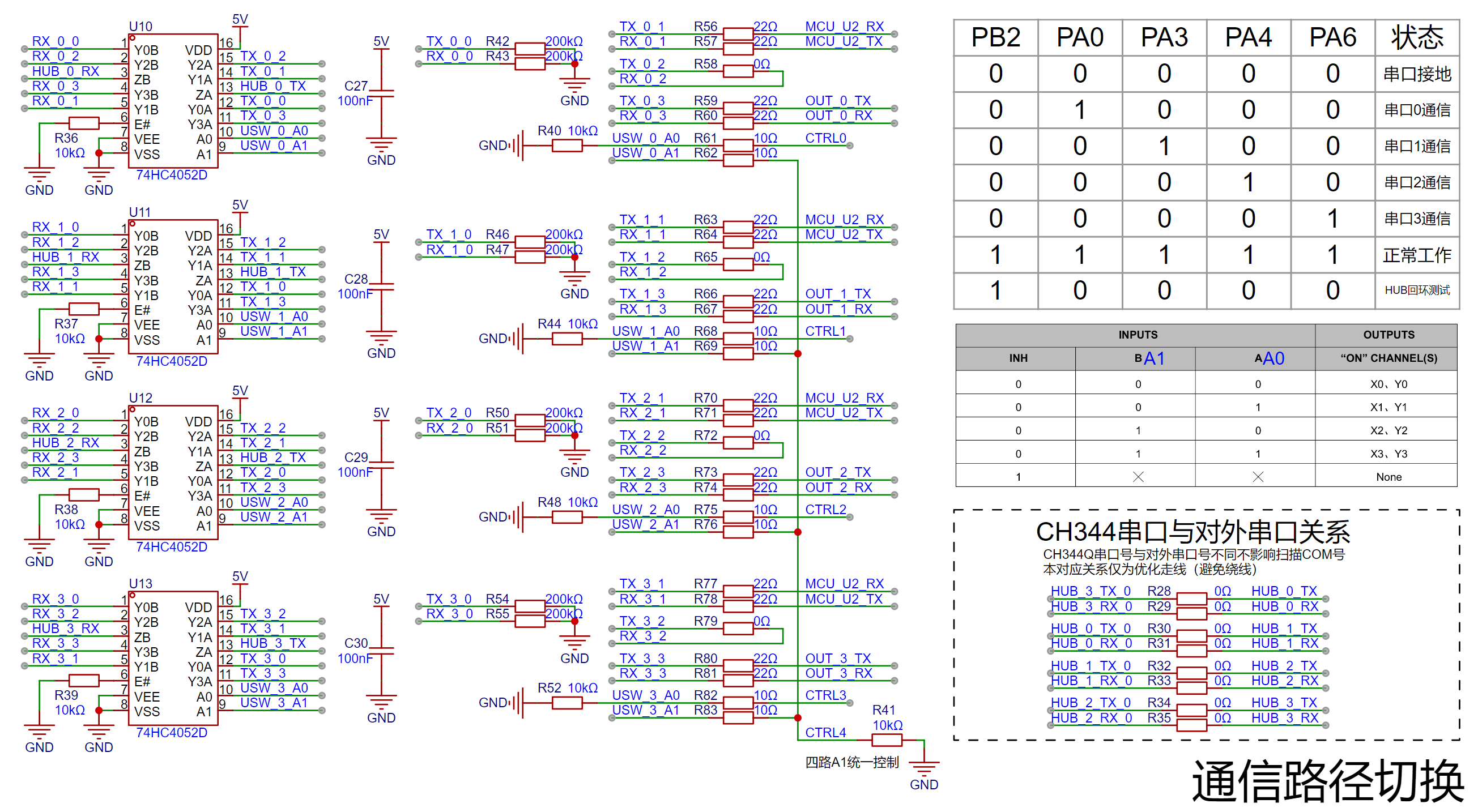Select the 通信路径切换 title text
Screen dimensions: 1478x812
(1327, 781)
